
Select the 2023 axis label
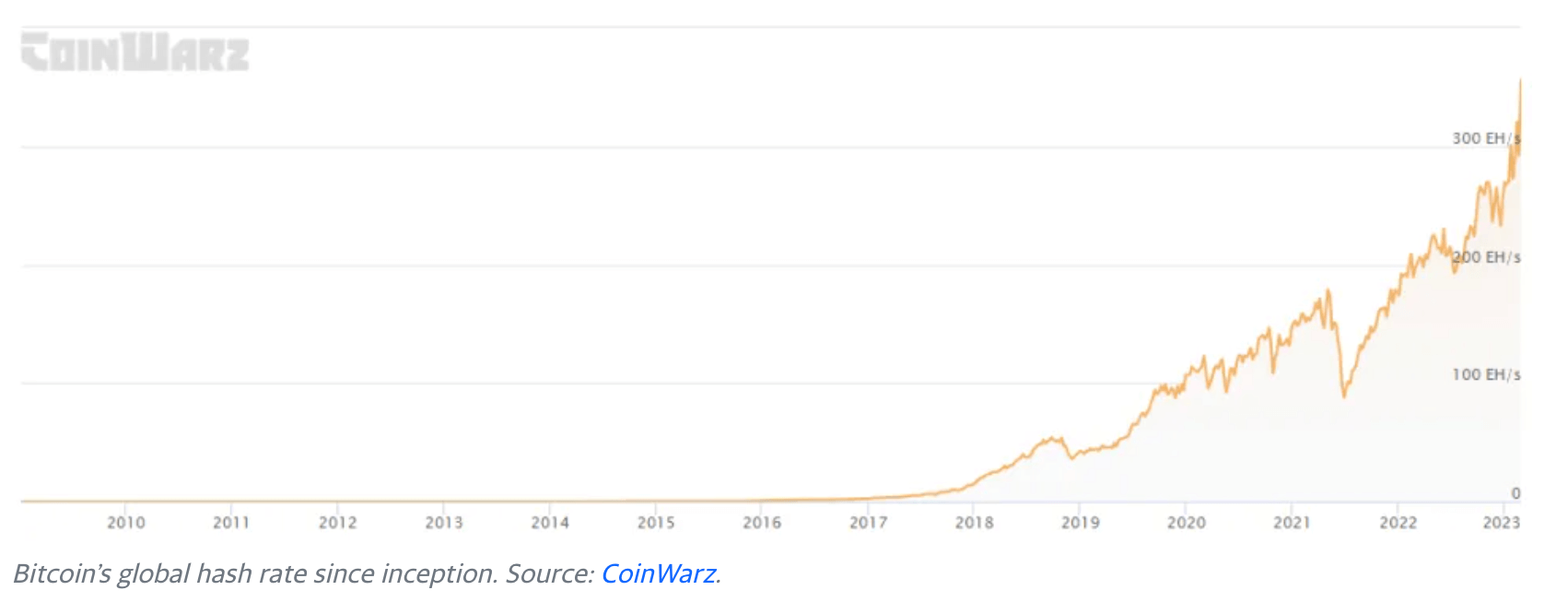(x=1502, y=523)
